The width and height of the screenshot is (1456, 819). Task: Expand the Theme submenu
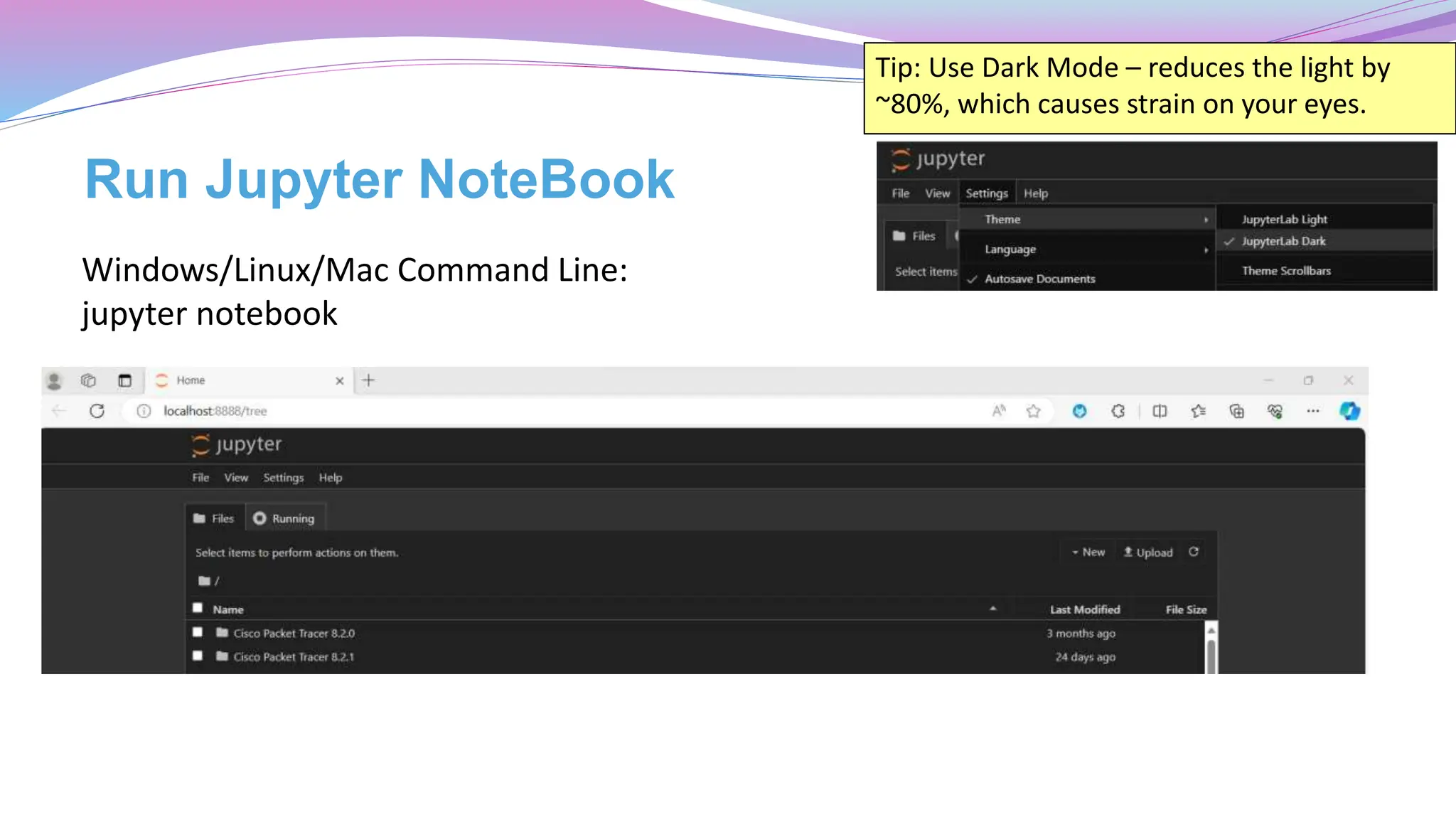(x=1087, y=220)
